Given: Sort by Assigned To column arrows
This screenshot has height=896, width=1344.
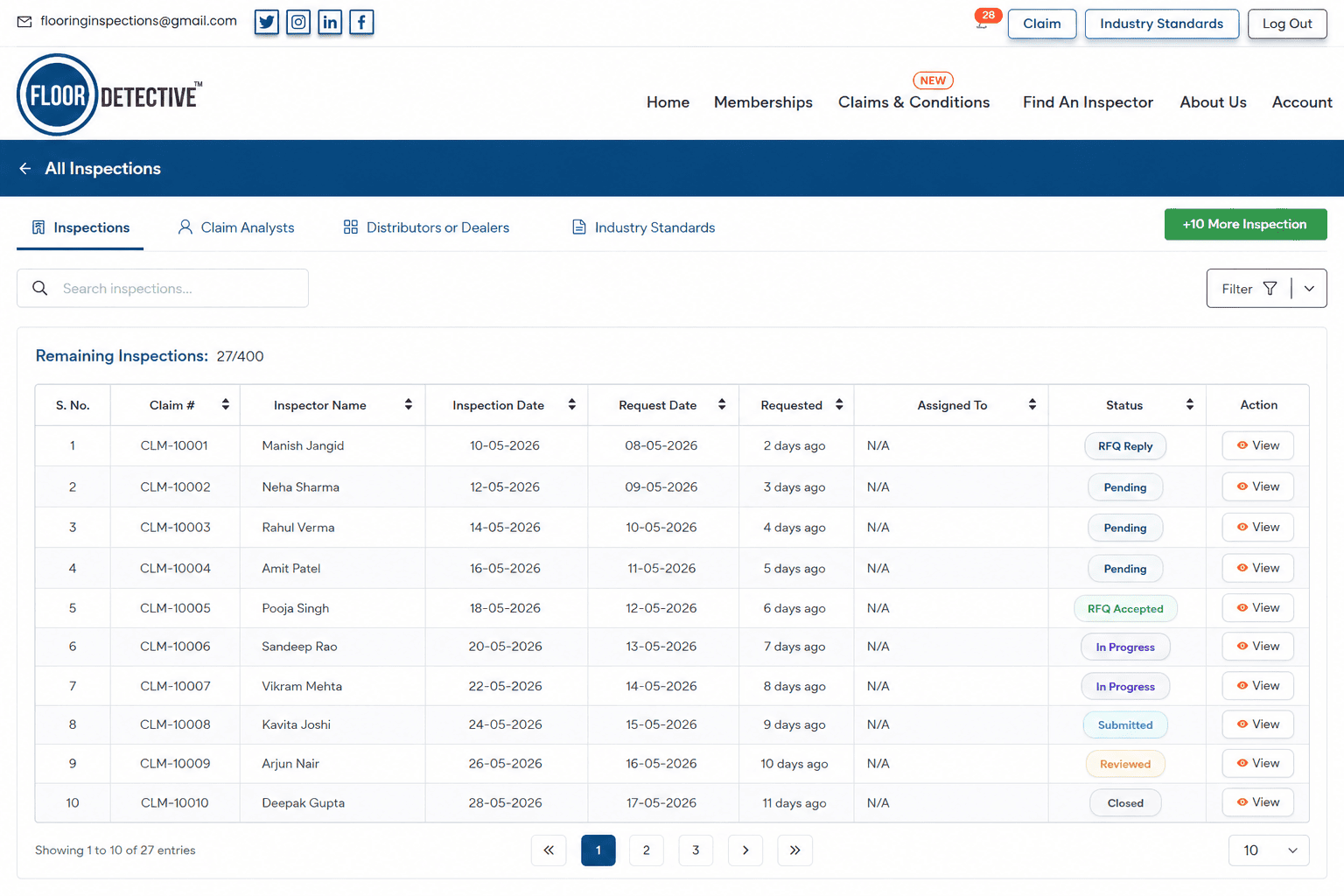Looking at the screenshot, I should [x=1032, y=404].
